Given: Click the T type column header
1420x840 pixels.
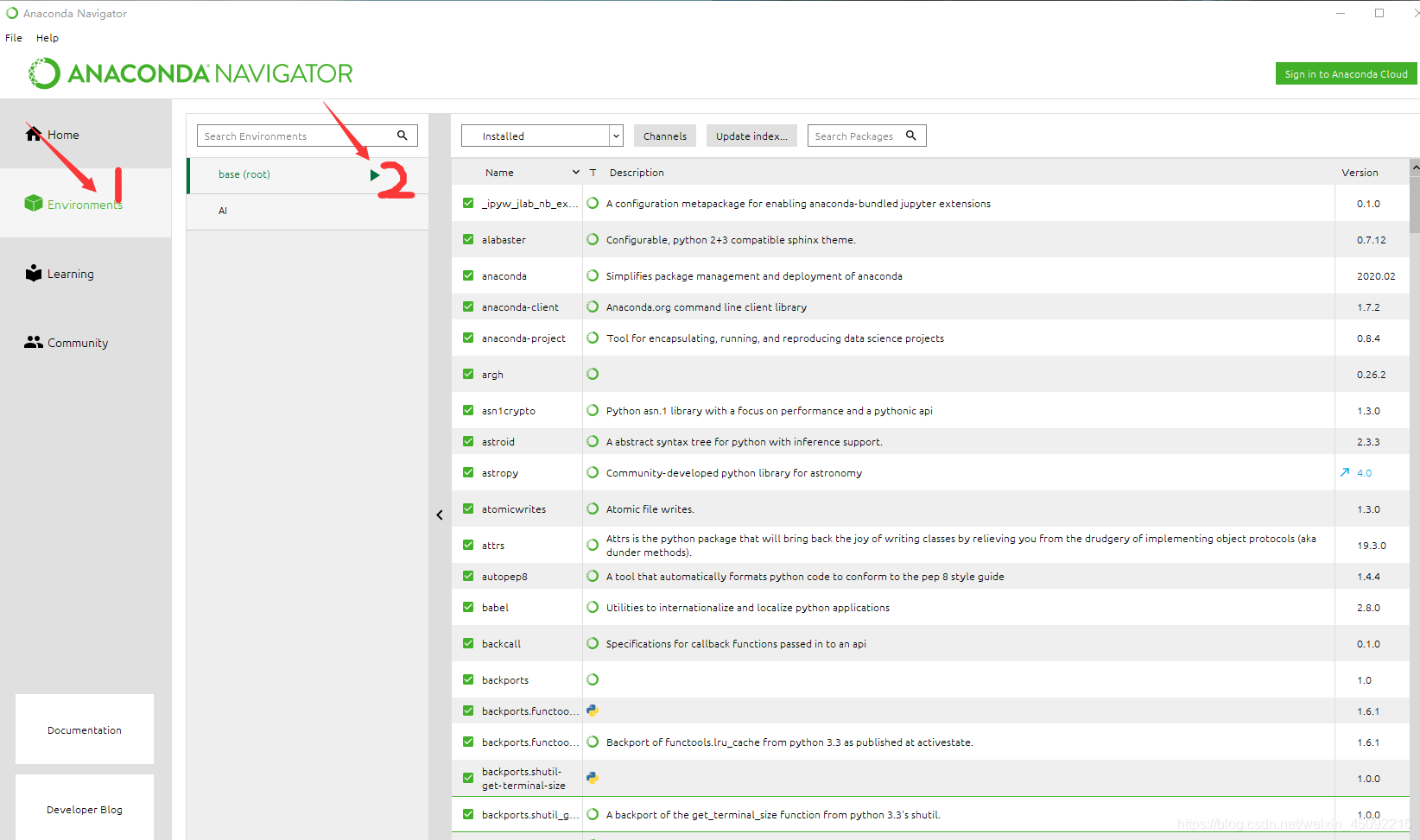Looking at the screenshot, I should coord(593,172).
